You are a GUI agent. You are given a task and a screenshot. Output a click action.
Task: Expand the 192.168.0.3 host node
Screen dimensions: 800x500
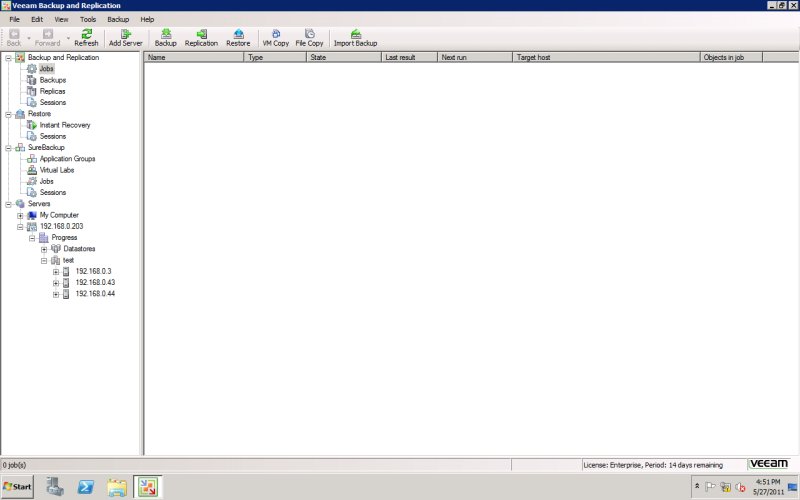tap(56, 271)
